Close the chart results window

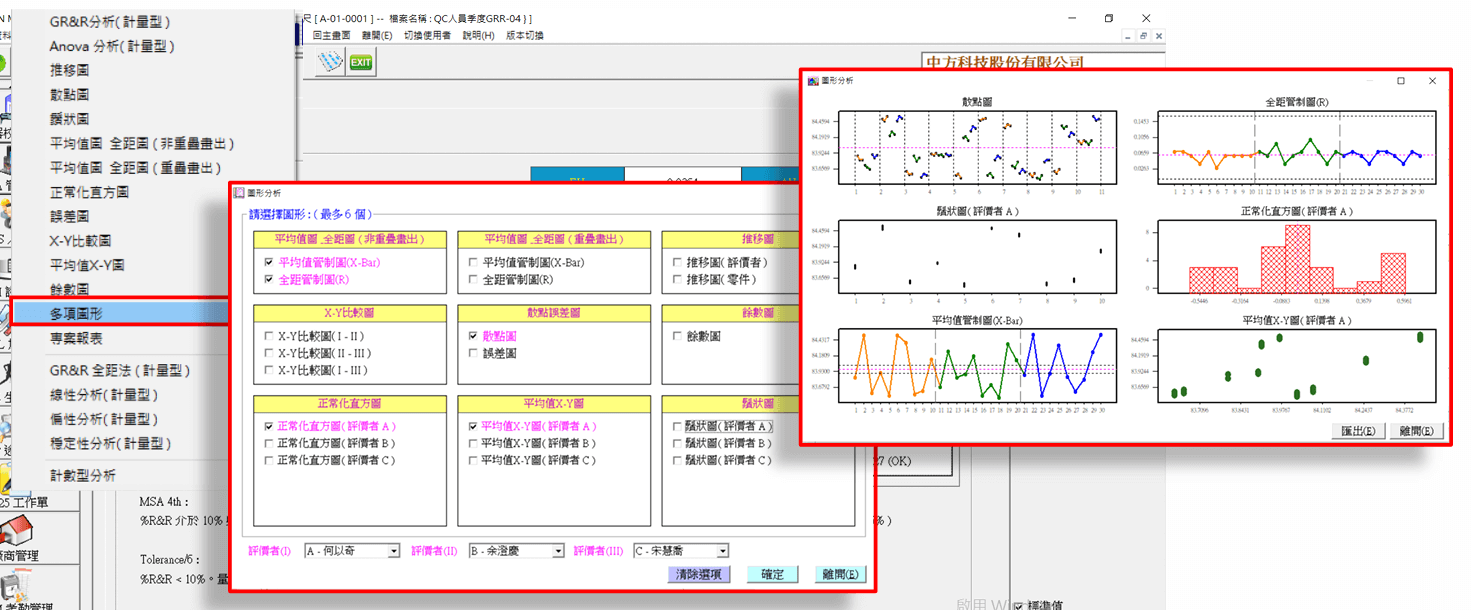click(1432, 80)
